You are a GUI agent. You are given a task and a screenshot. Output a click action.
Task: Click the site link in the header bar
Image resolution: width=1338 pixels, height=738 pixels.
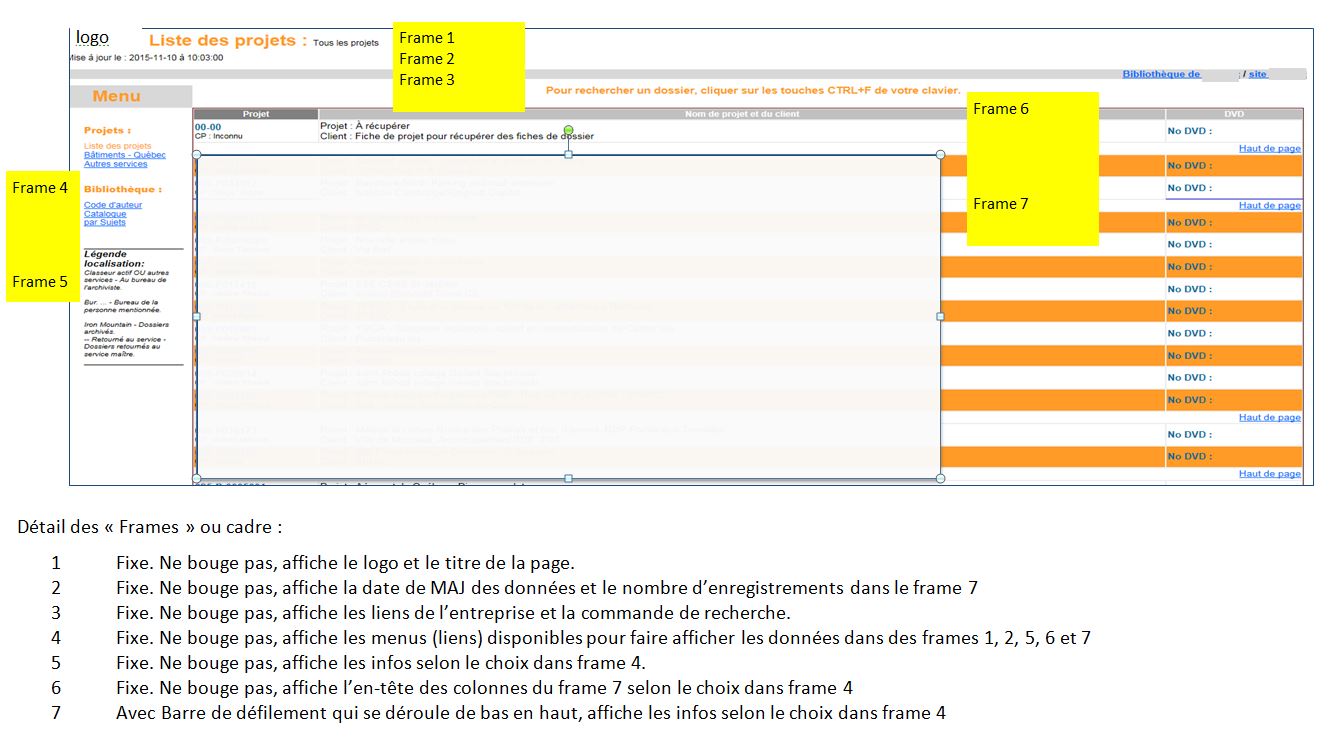coord(1257,74)
